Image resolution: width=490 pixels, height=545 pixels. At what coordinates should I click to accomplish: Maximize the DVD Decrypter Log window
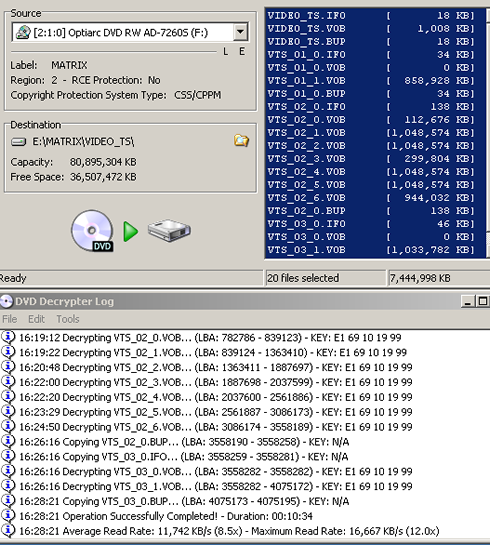click(x=482, y=301)
